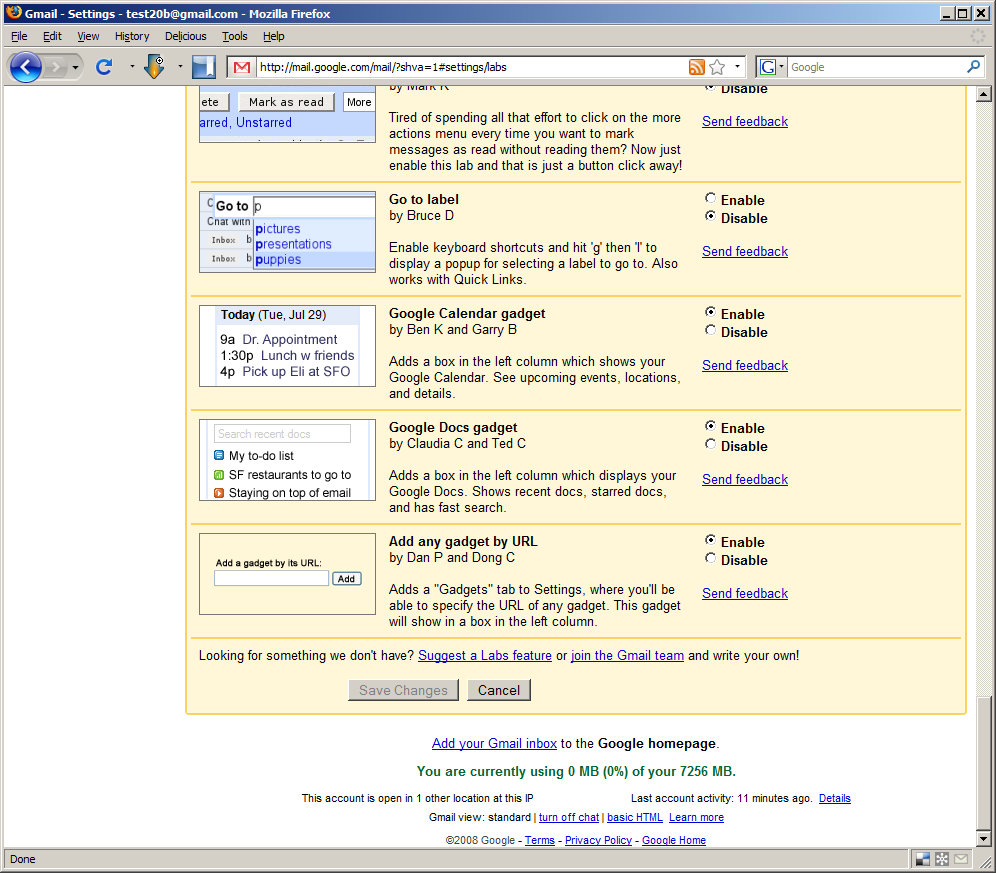
Task: Enable the Google Calendar gadget
Action: (x=710, y=312)
